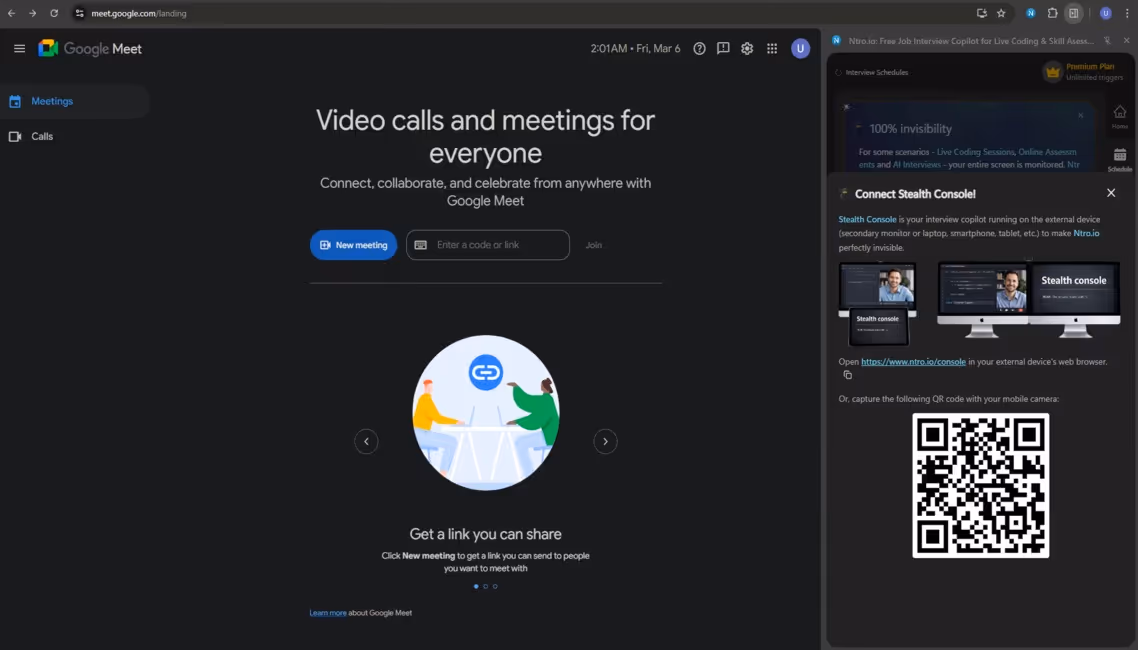
Task: Pin the Ntro.io side panel
Action: tap(1107, 41)
